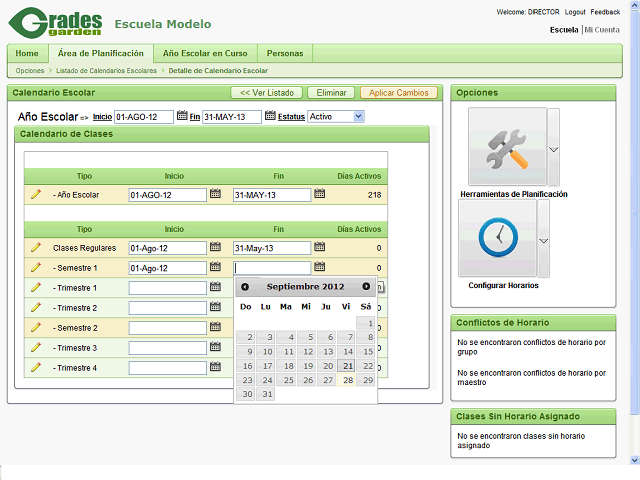Click Semestre 2 Inicio empty field
This screenshot has height=480, width=640.
click(168, 328)
